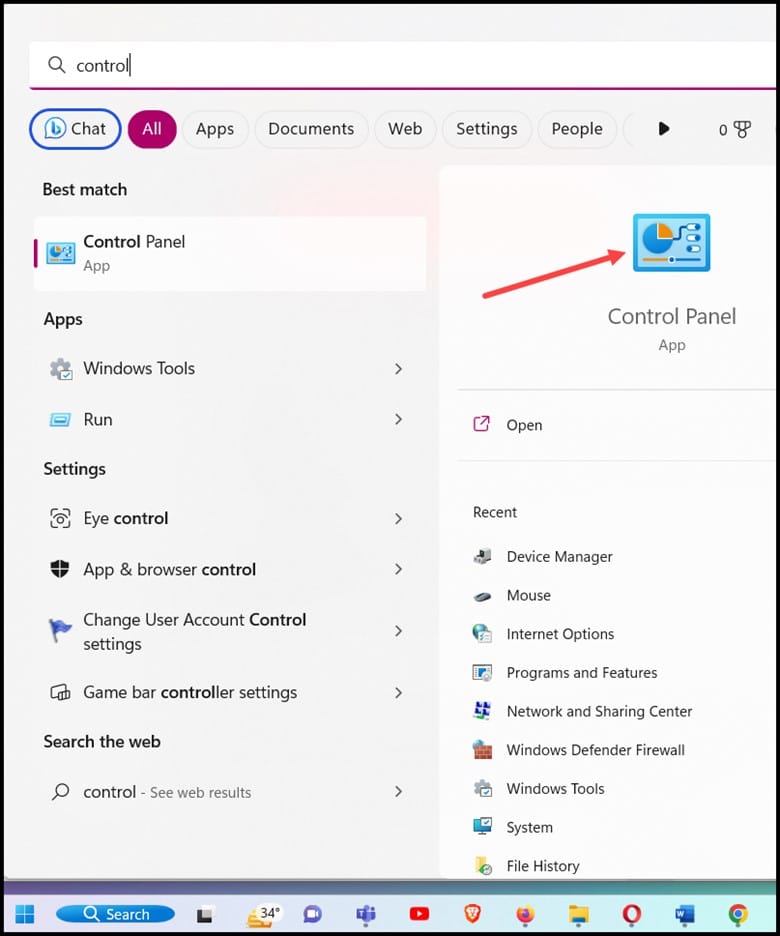Viewport: 780px width, 936px height.
Task: Click 'Mouse' in the Recent list
Action: [x=528, y=595]
